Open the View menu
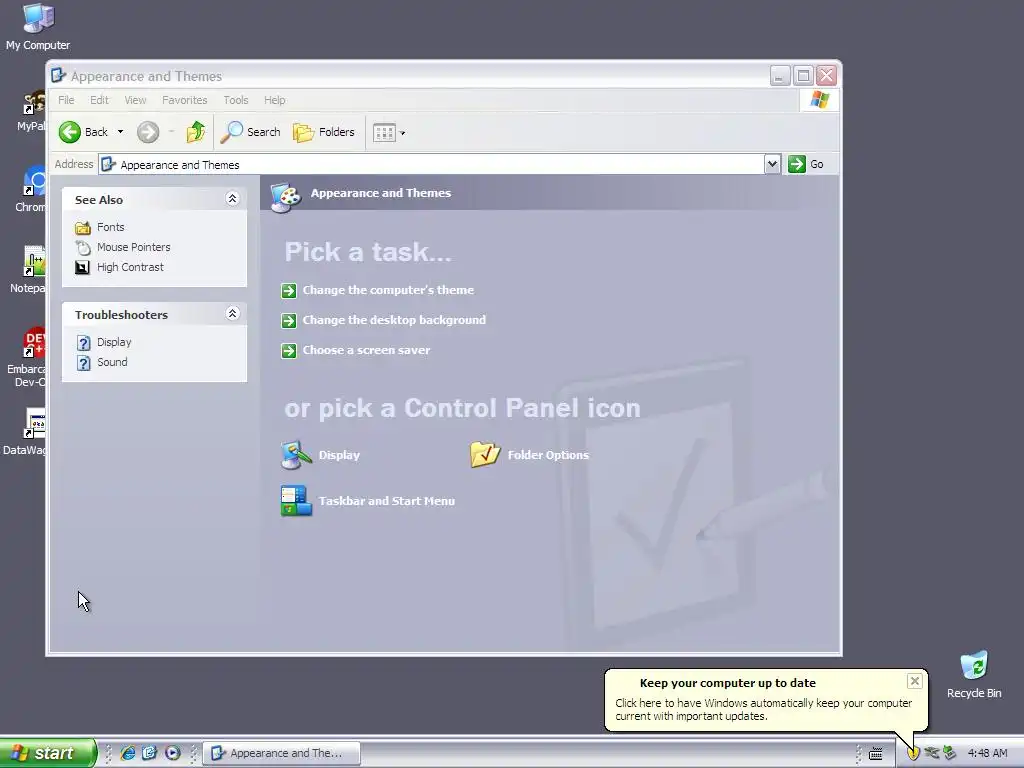 (x=135, y=100)
